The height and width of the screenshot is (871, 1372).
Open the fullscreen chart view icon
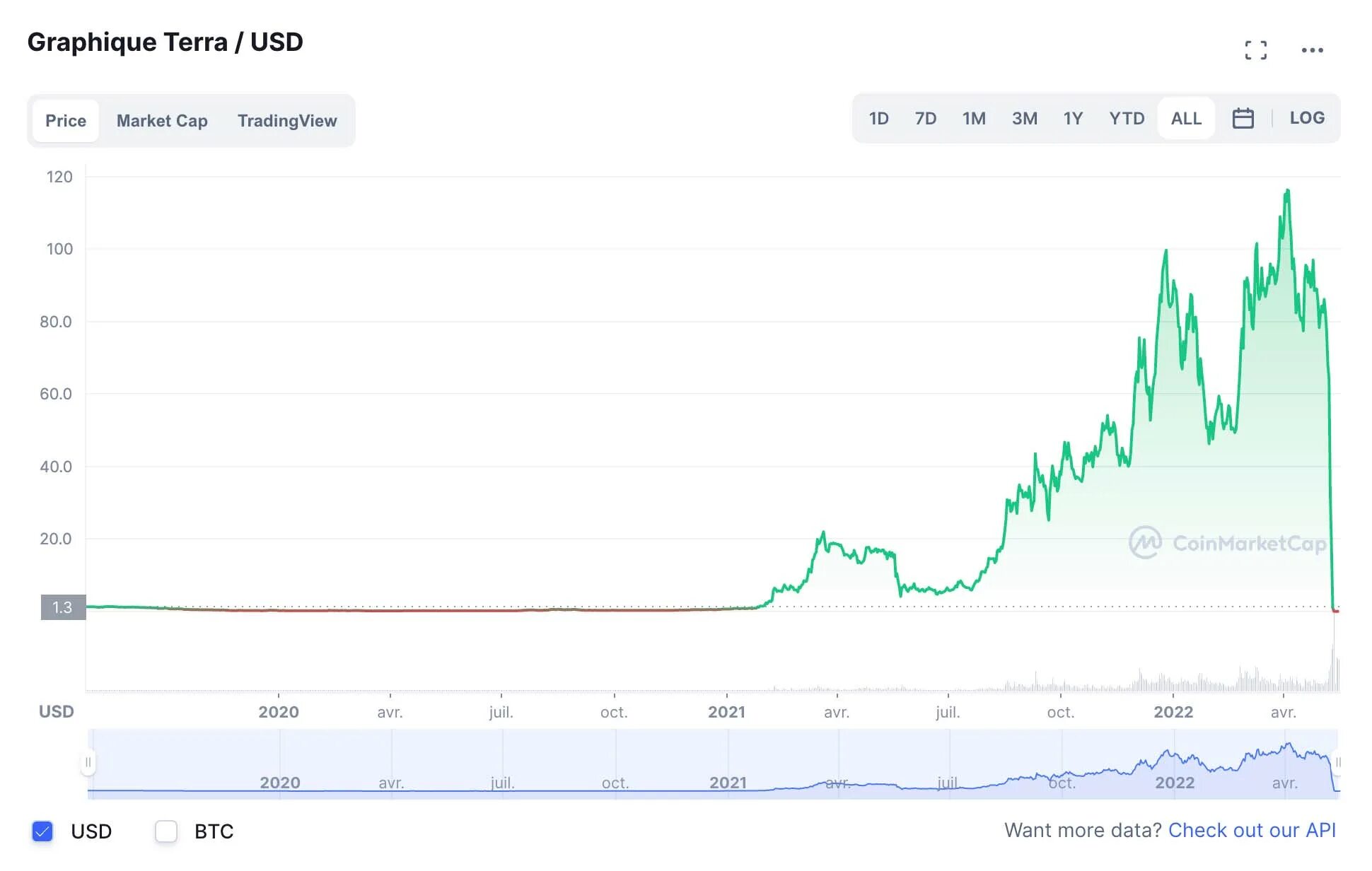pos(1255,50)
